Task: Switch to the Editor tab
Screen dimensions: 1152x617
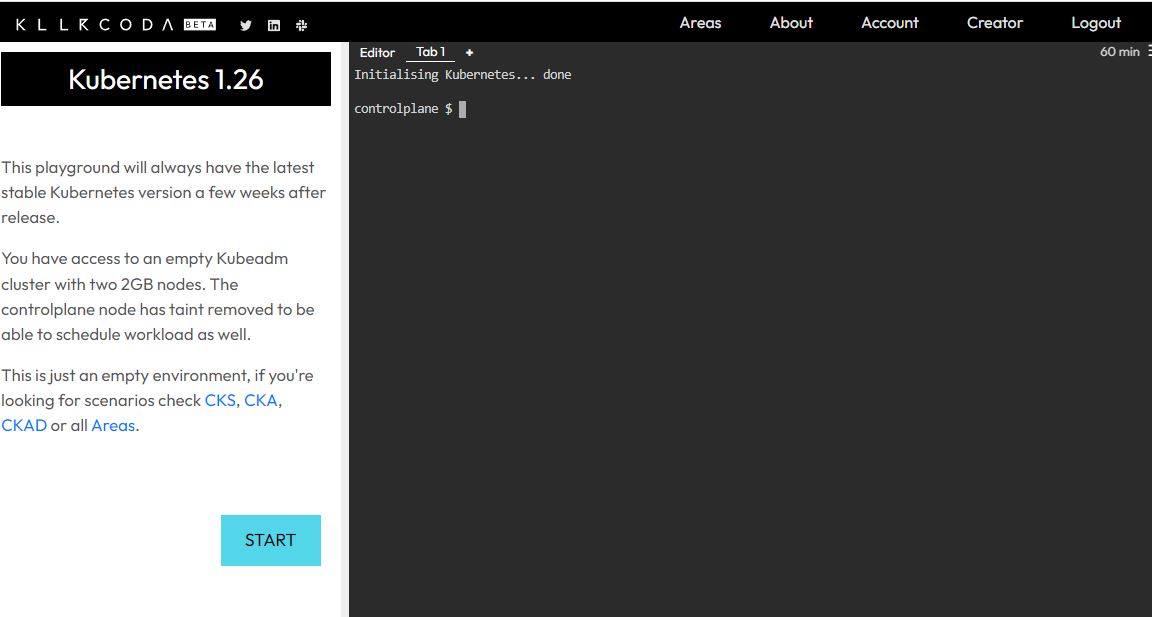Action: pos(377,52)
